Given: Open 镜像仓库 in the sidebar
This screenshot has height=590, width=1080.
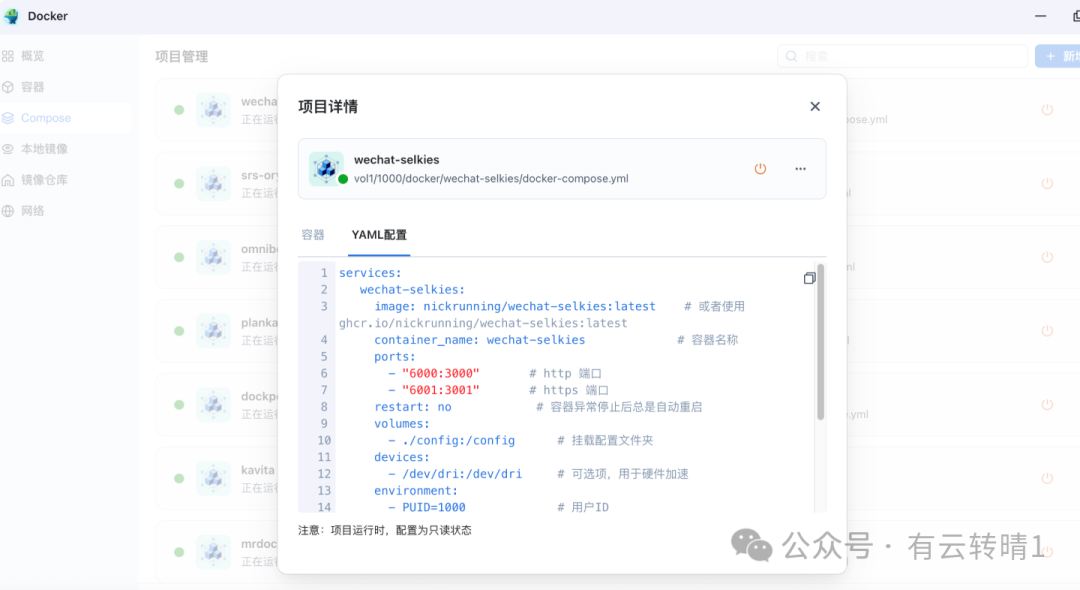Looking at the screenshot, I should pos(44,180).
